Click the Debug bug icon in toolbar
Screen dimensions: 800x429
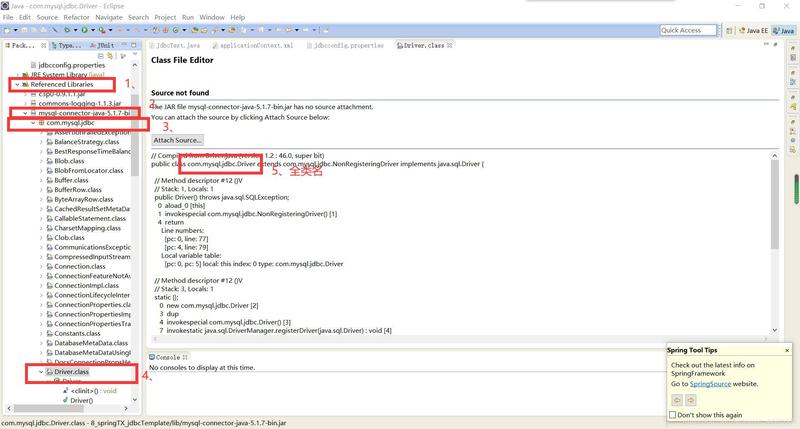click(67, 30)
